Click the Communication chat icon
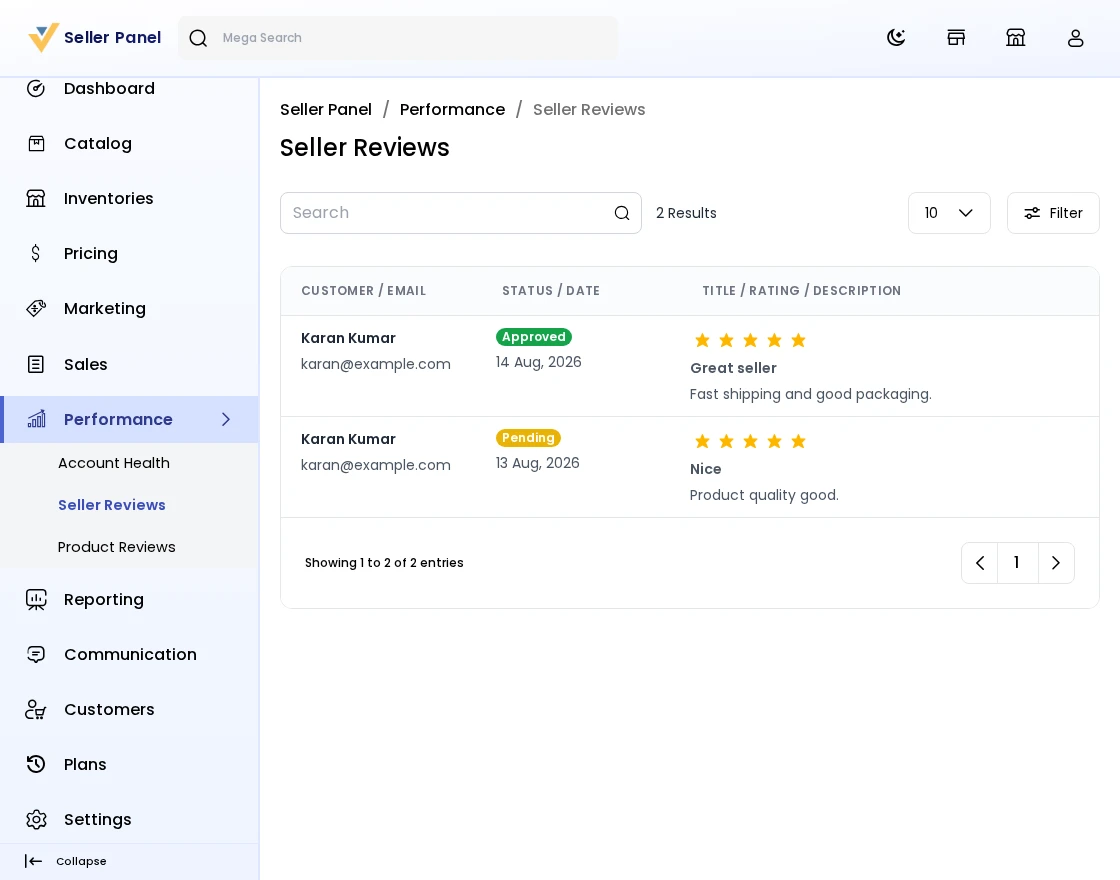The image size is (1120, 880). point(36,654)
